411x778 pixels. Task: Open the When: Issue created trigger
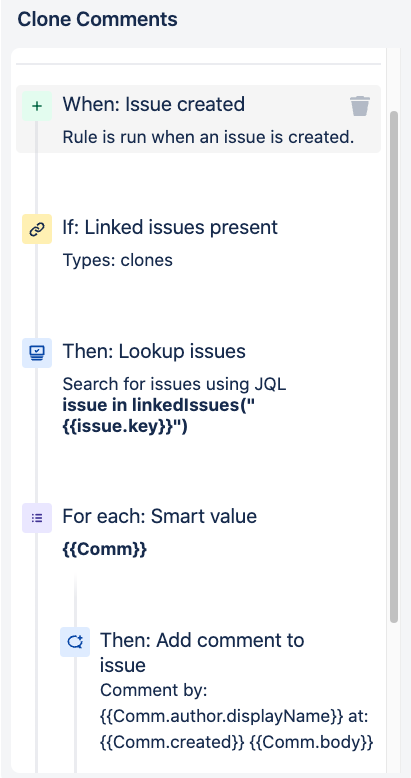tap(153, 104)
